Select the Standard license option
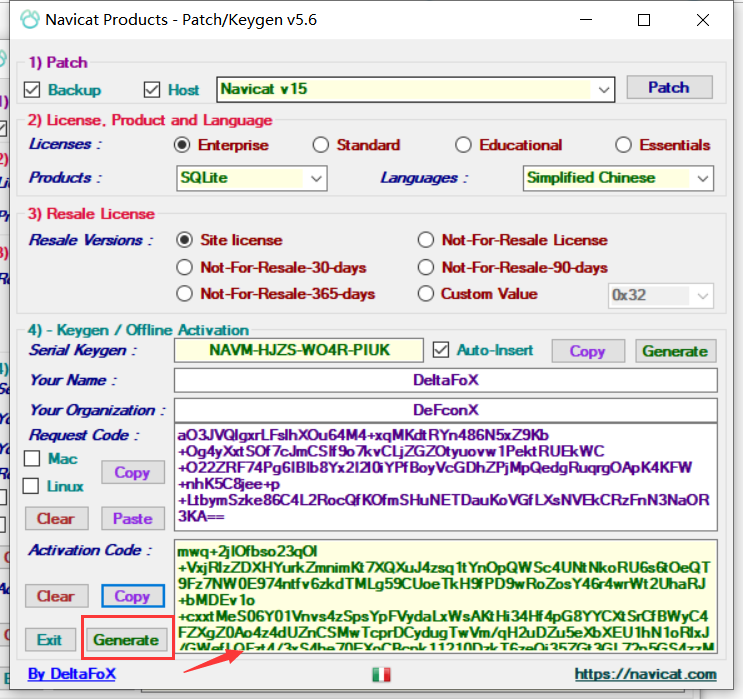Screen dimensions: 743x699 click(x=321, y=145)
